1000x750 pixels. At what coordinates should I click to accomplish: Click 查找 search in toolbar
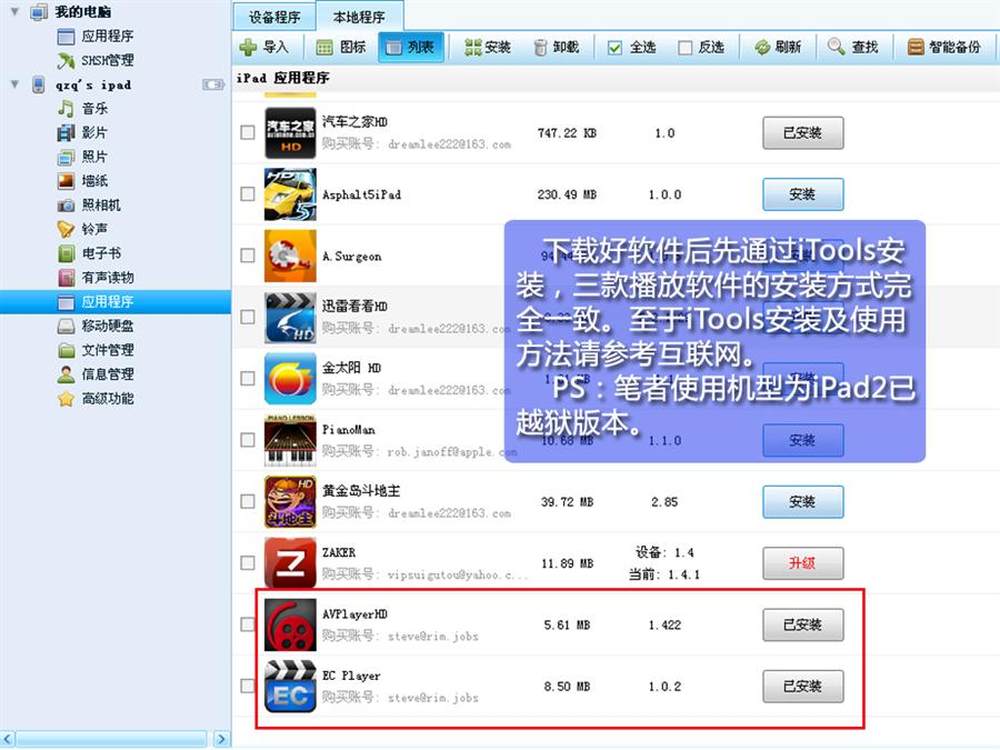coord(853,47)
